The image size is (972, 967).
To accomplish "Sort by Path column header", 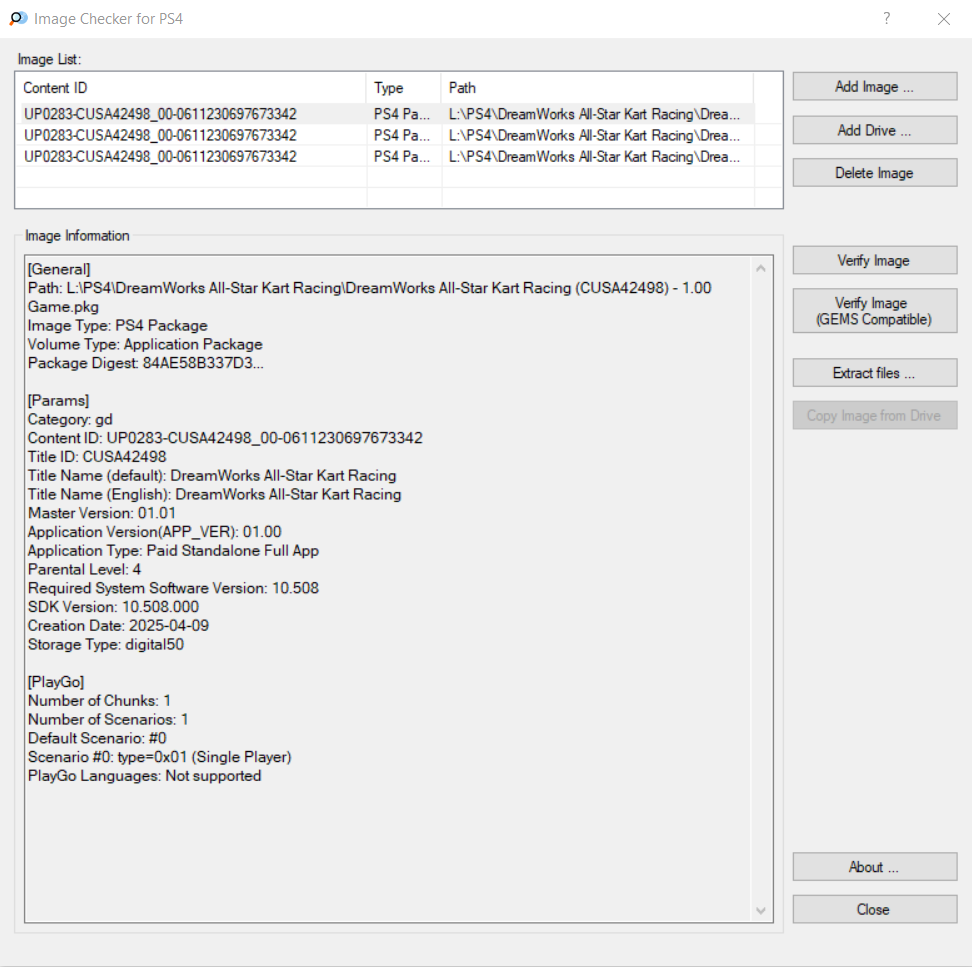I will (x=598, y=88).
